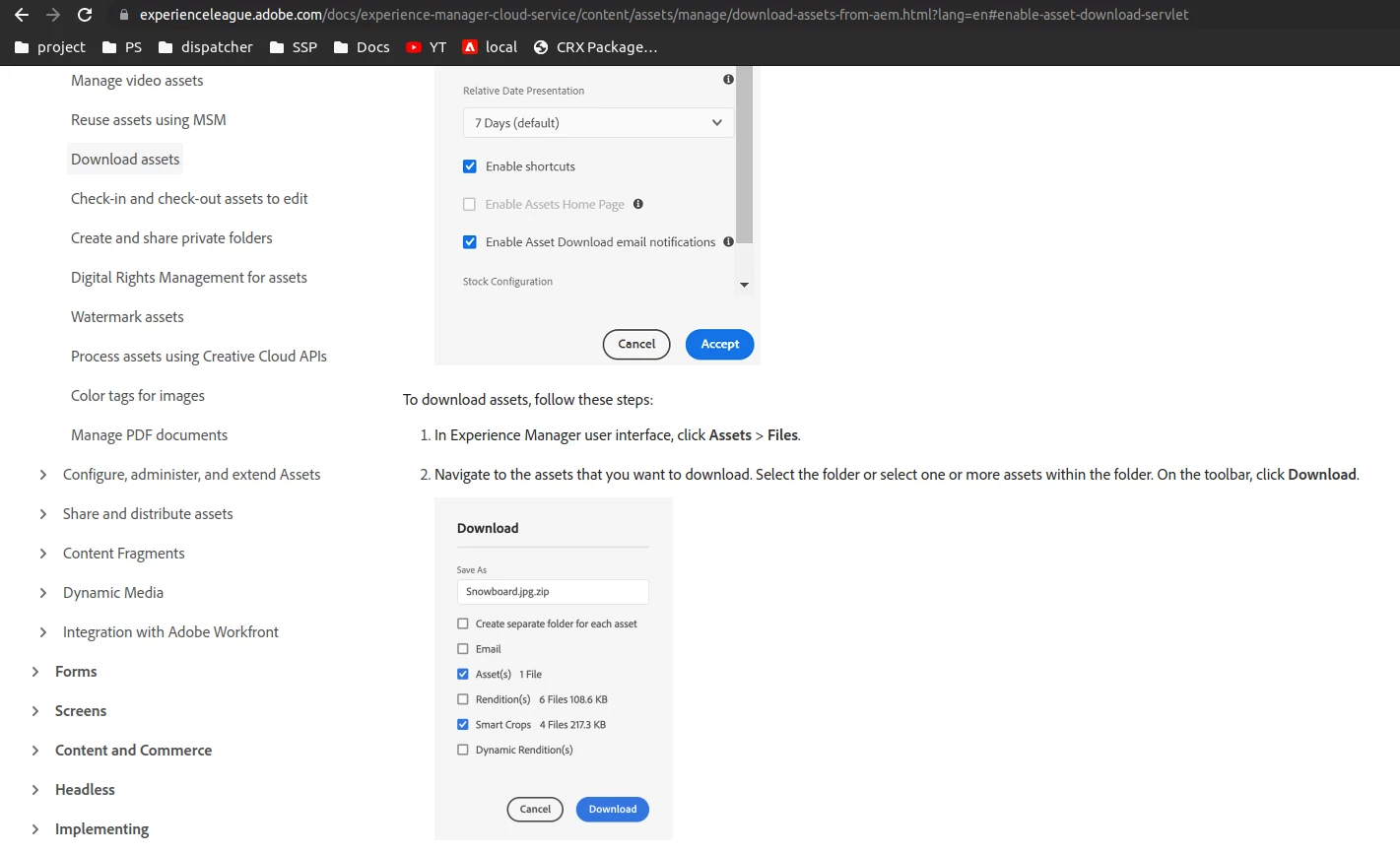The image size is (1400, 853).
Task: Open the Docs bookmark folder
Action: [x=362, y=47]
